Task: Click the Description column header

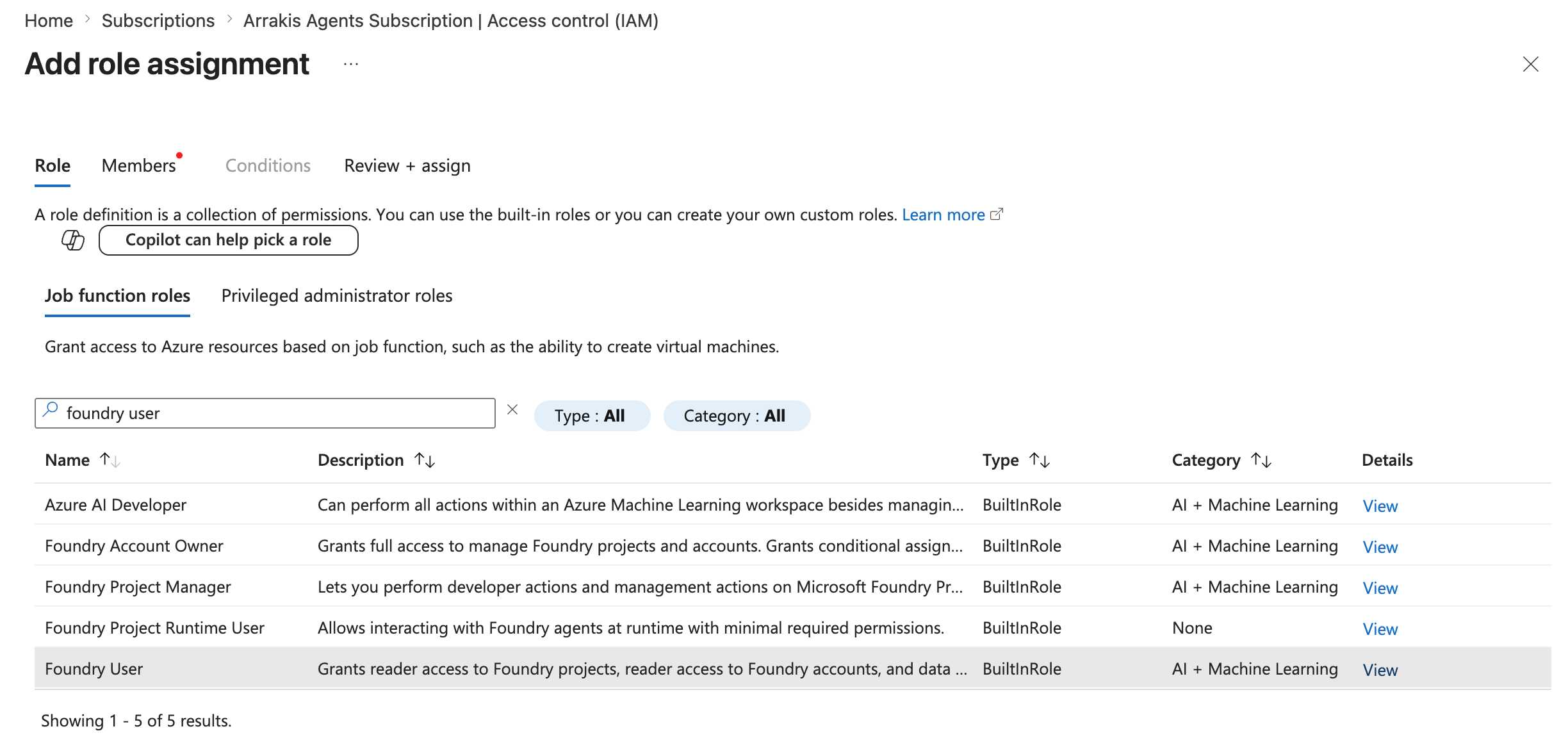Action: pyautogui.click(x=361, y=460)
